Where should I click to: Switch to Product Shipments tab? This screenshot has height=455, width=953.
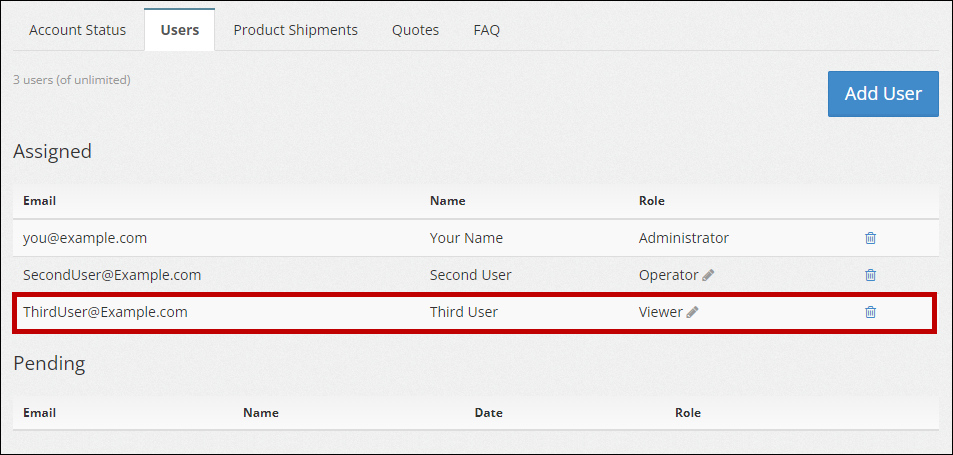[295, 30]
